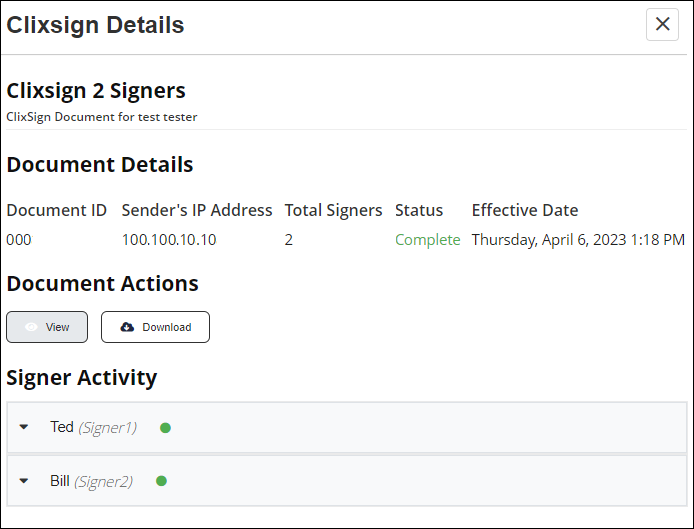Click the cloud download icon

(127, 327)
